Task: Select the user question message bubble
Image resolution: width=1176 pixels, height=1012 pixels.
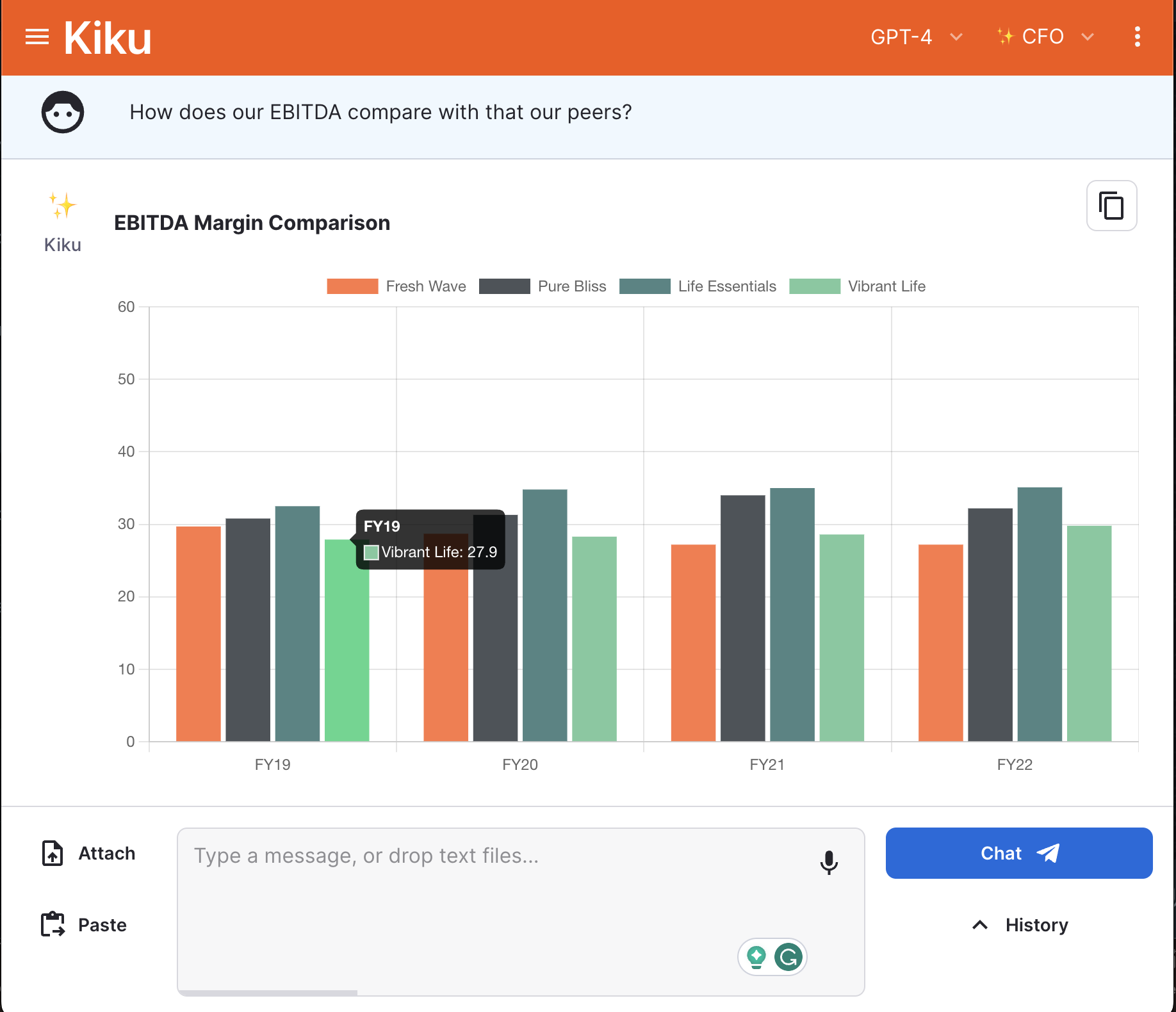Action: [380, 111]
